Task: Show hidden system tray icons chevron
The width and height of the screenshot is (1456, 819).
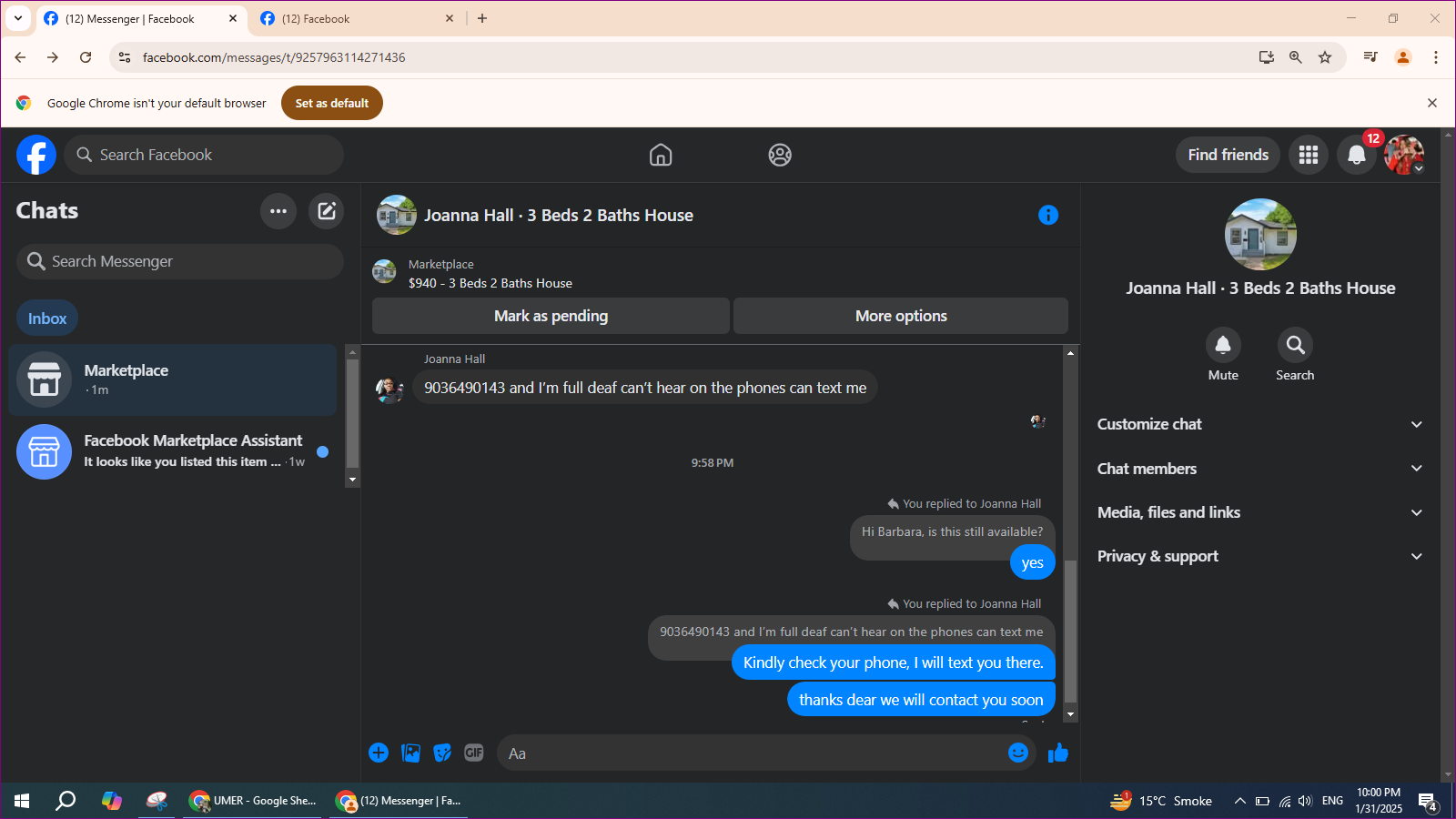Action: 1239,801
